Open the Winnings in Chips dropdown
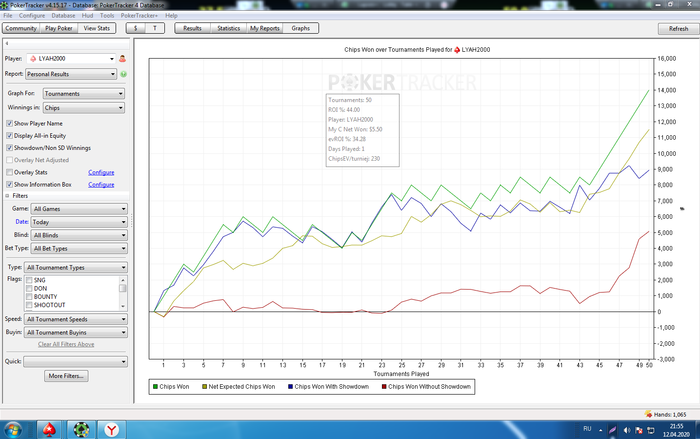This screenshot has height=439, width=700. click(83, 108)
